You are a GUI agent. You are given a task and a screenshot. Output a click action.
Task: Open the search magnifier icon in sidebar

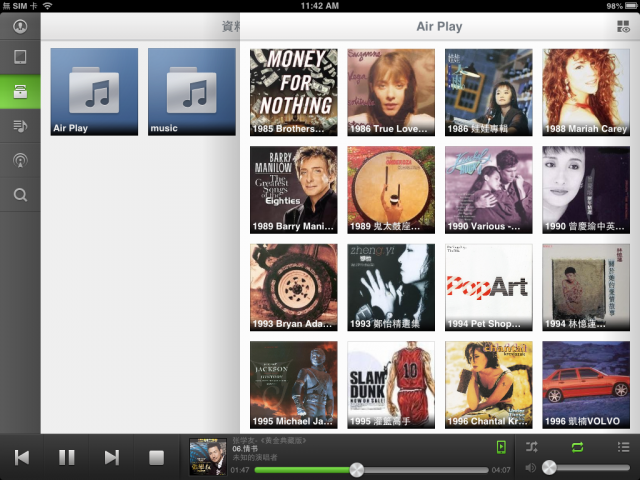tap(20, 195)
